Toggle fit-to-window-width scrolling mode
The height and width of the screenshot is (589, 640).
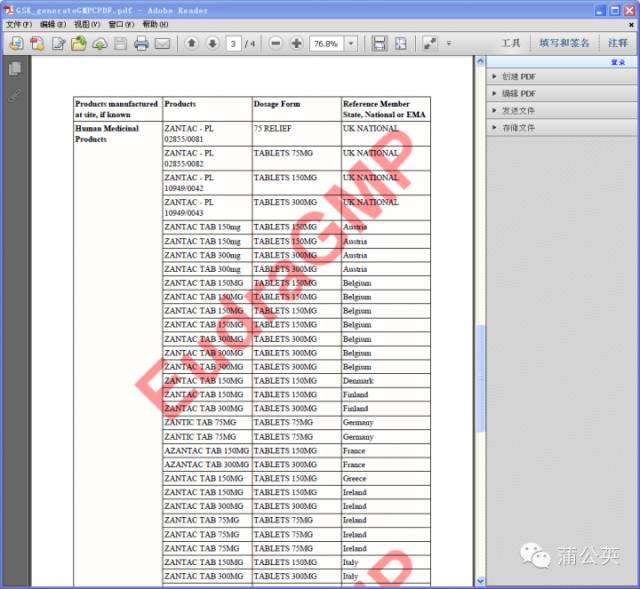click(379, 43)
